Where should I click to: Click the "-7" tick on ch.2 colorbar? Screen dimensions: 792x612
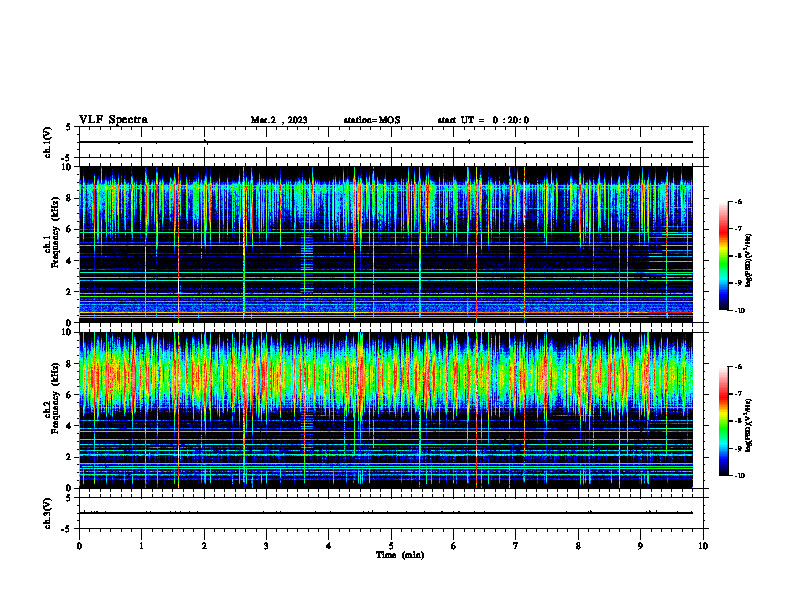[x=738, y=394]
